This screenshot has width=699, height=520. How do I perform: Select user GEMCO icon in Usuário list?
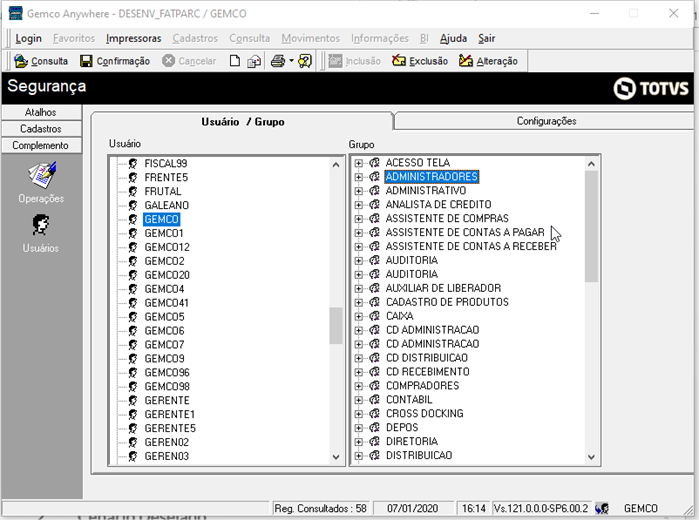pyautogui.click(x=132, y=219)
